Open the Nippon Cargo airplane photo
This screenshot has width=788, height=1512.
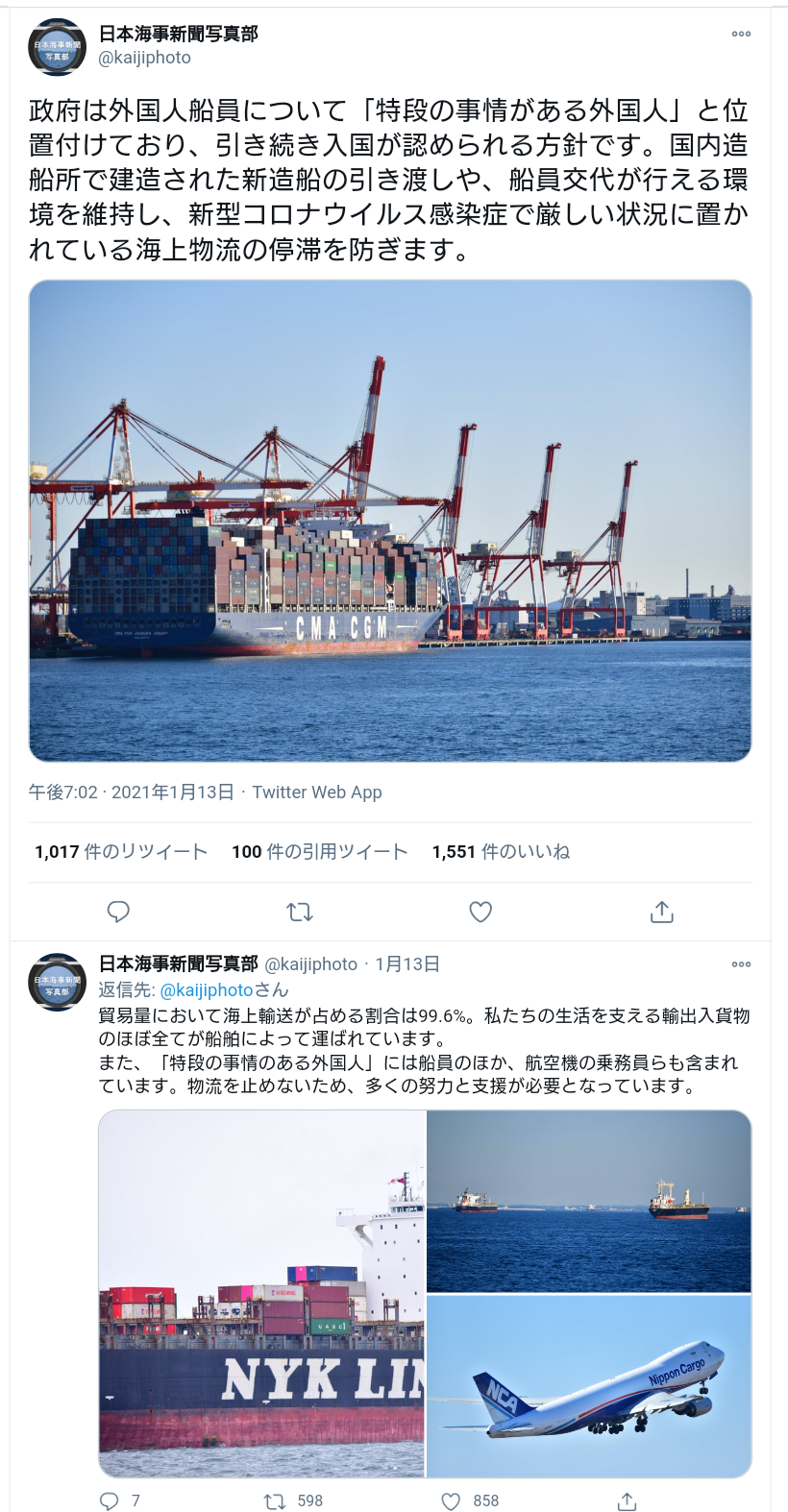pyautogui.click(x=589, y=1386)
